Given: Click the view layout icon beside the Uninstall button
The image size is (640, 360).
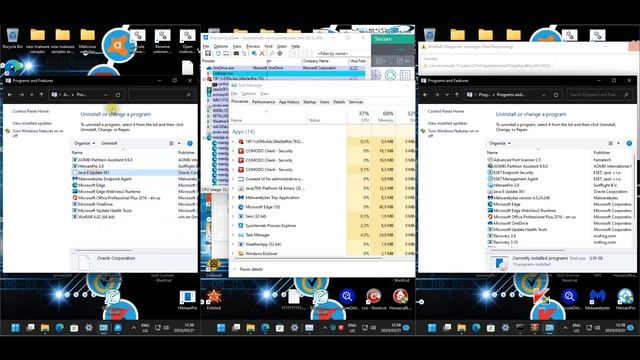Looking at the screenshot, I should pos(171,143).
